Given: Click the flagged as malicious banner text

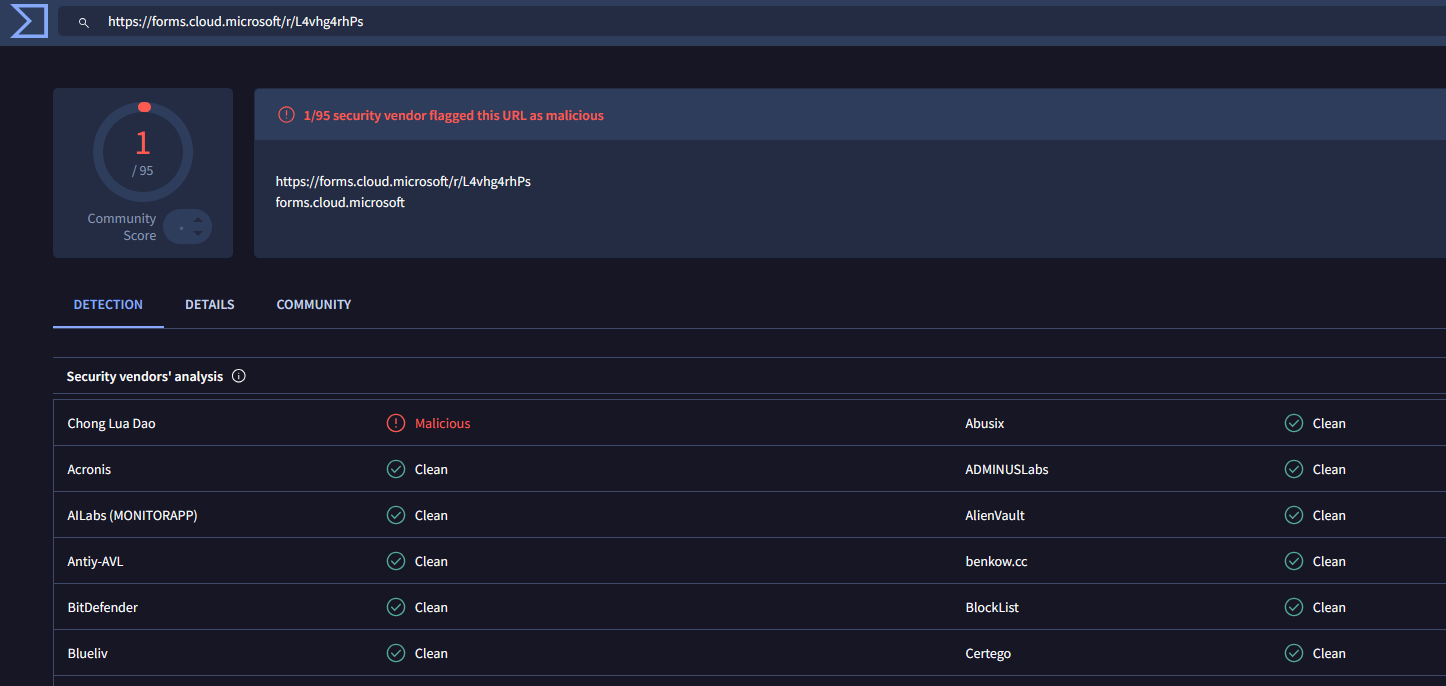Looking at the screenshot, I should (454, 115).
